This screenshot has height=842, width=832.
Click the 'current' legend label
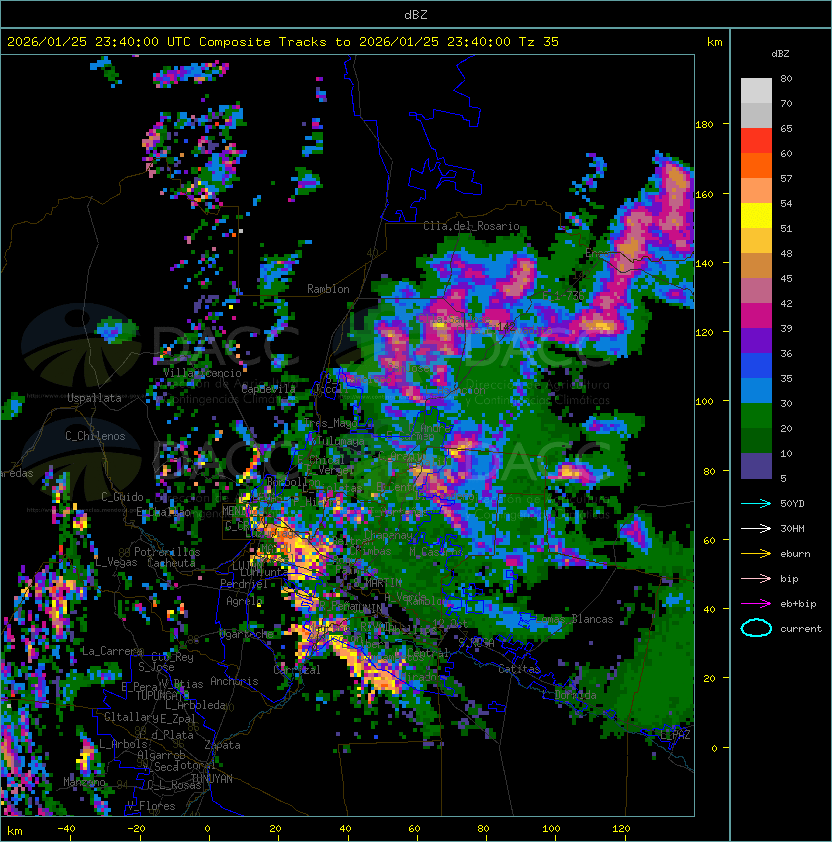coord(801,629)
